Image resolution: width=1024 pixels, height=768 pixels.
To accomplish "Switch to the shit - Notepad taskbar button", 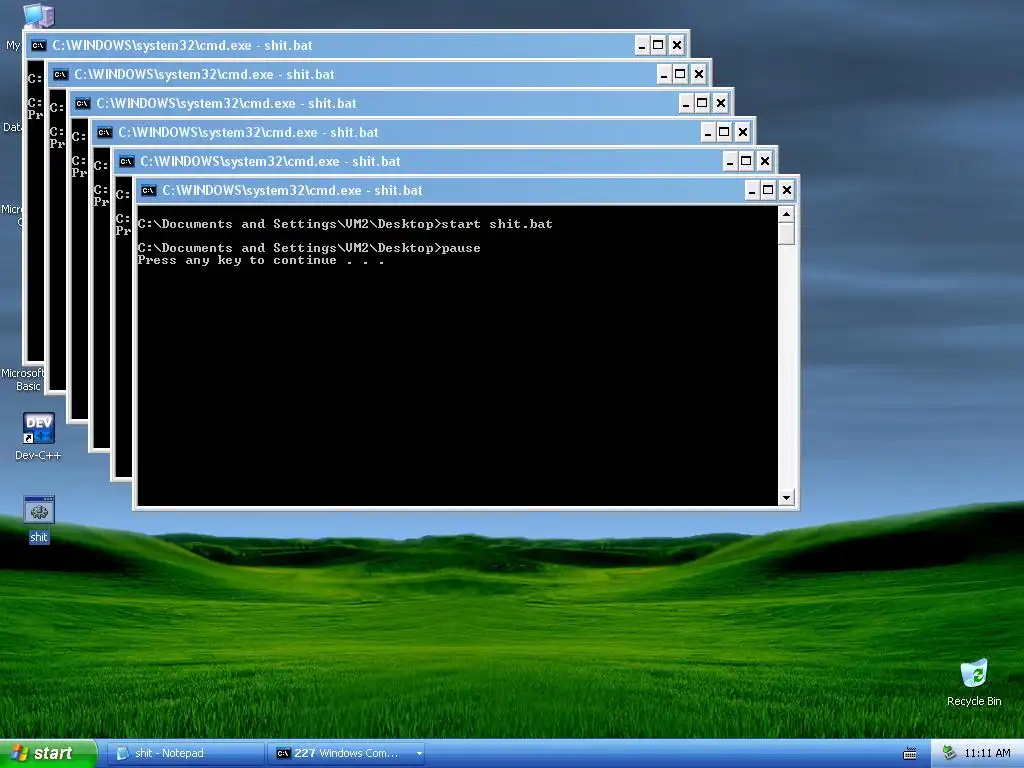I will [x=184, y=754].
